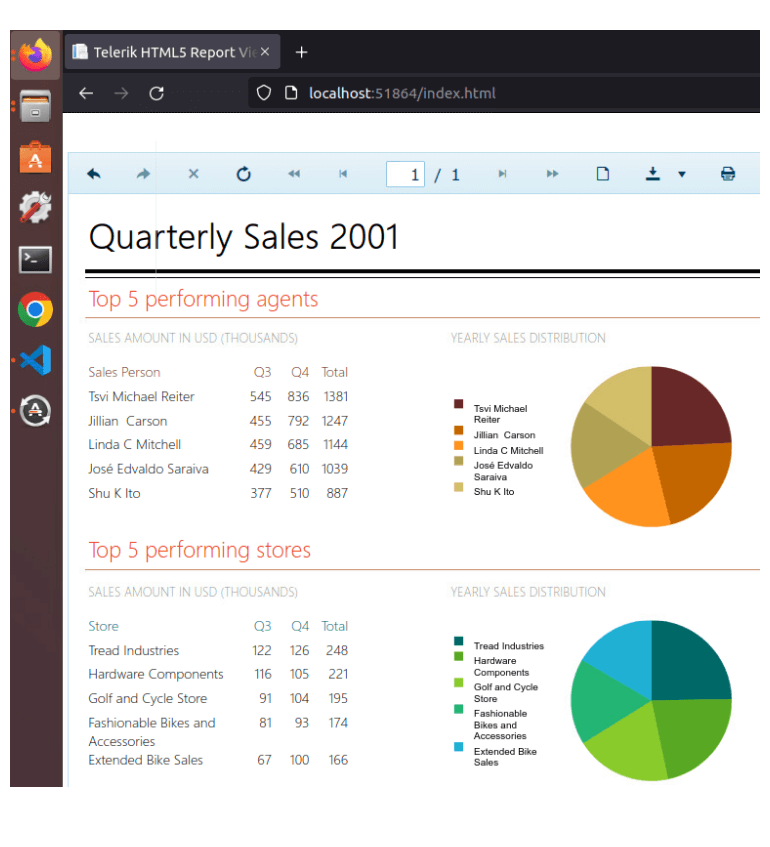Image resolution: width=770 pixels, height=847 pixels.
Task: Open a new browser tab
Action: point(302,52)
